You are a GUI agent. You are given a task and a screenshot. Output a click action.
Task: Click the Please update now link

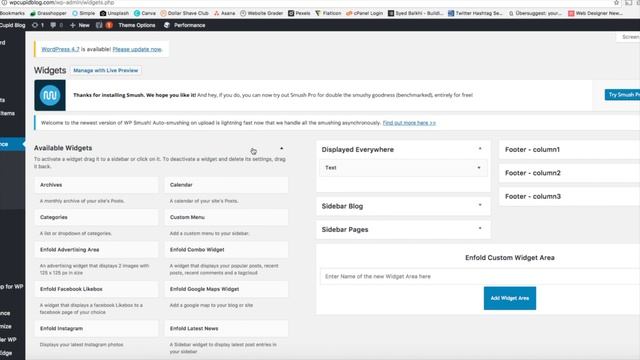137,49
